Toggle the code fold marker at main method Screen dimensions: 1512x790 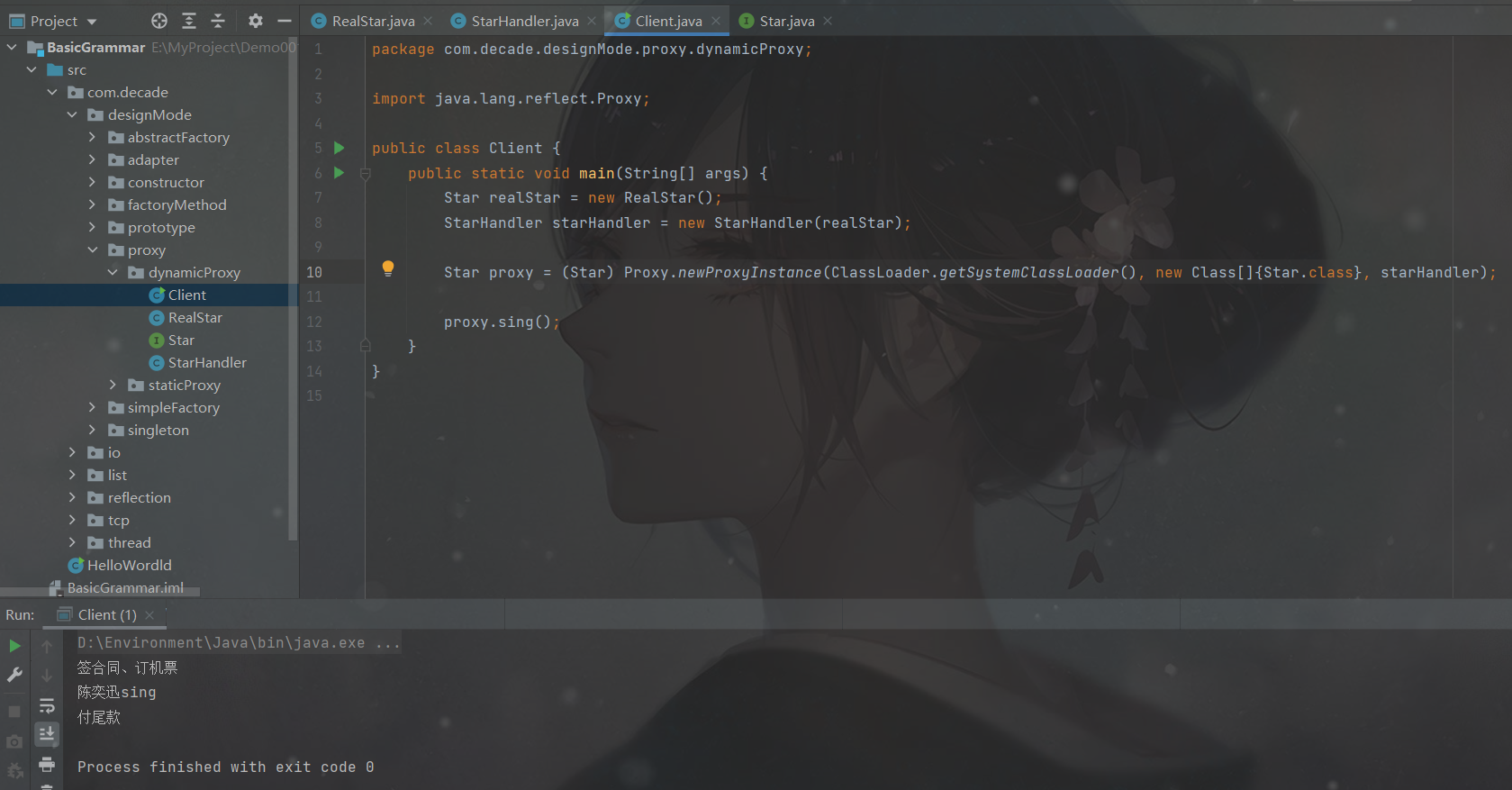click(366, 173)
